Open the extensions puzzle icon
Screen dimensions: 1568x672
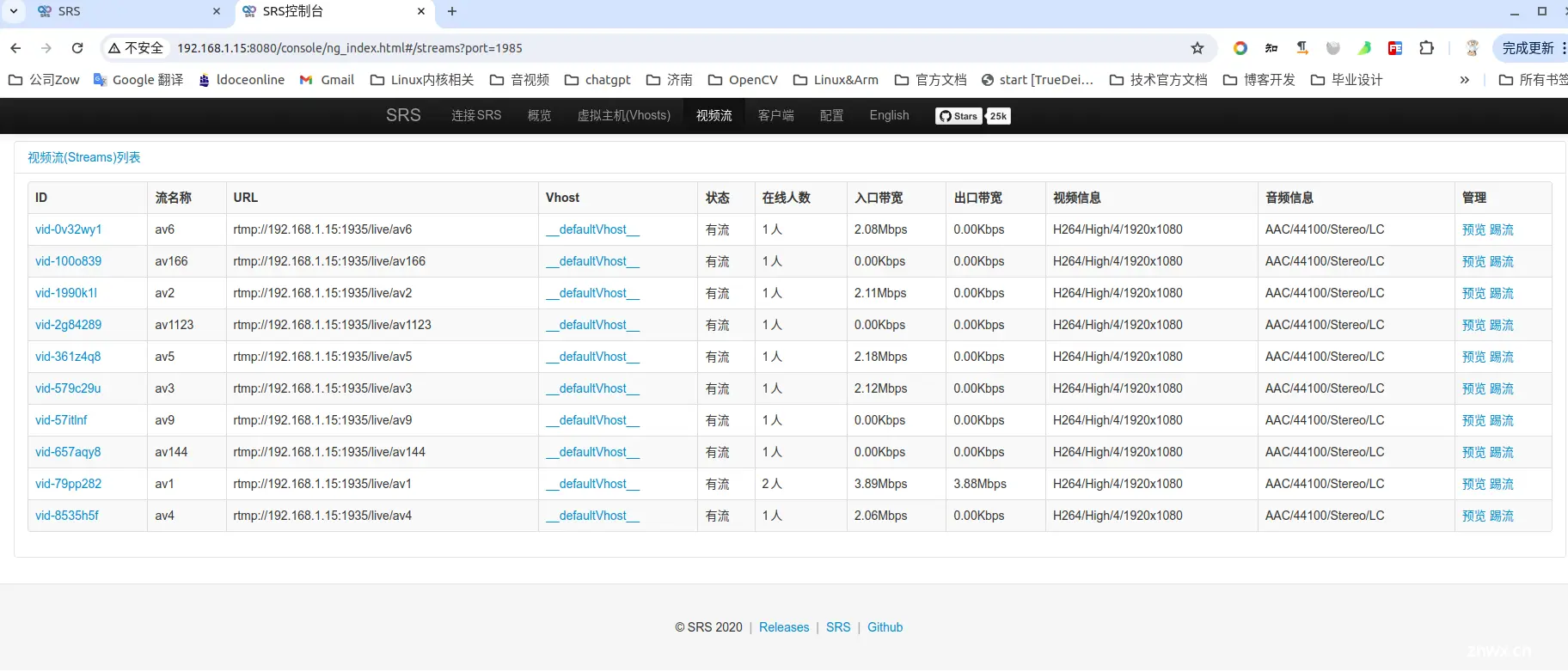[1427, 48]
